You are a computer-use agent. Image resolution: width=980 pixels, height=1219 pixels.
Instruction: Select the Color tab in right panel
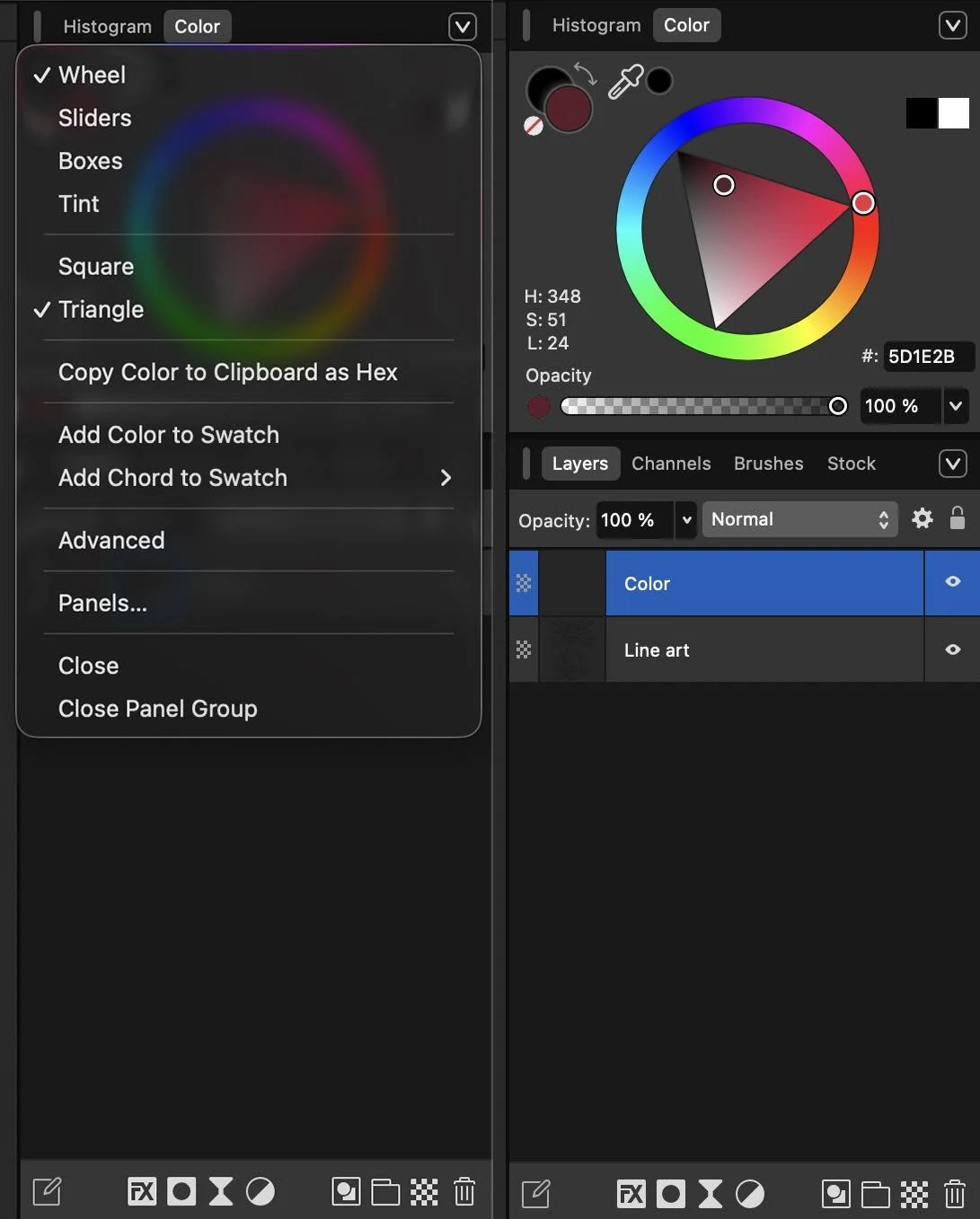point(687,25)
